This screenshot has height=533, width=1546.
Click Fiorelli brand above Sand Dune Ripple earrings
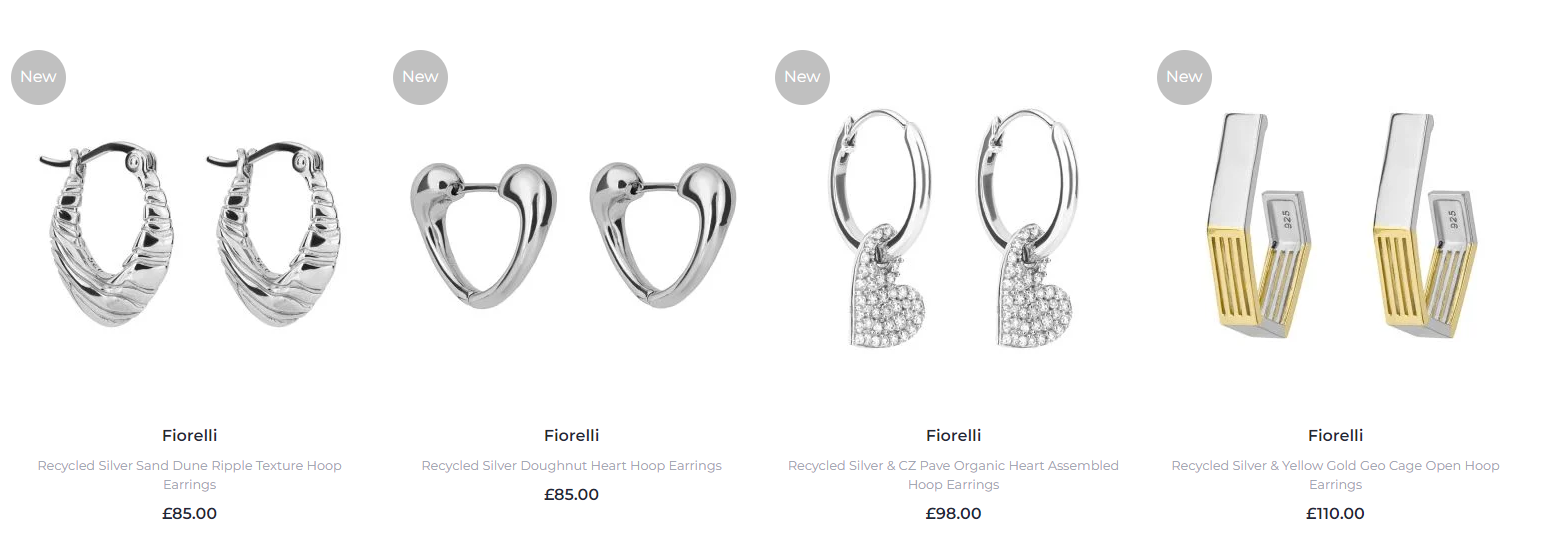click(189, 436)
